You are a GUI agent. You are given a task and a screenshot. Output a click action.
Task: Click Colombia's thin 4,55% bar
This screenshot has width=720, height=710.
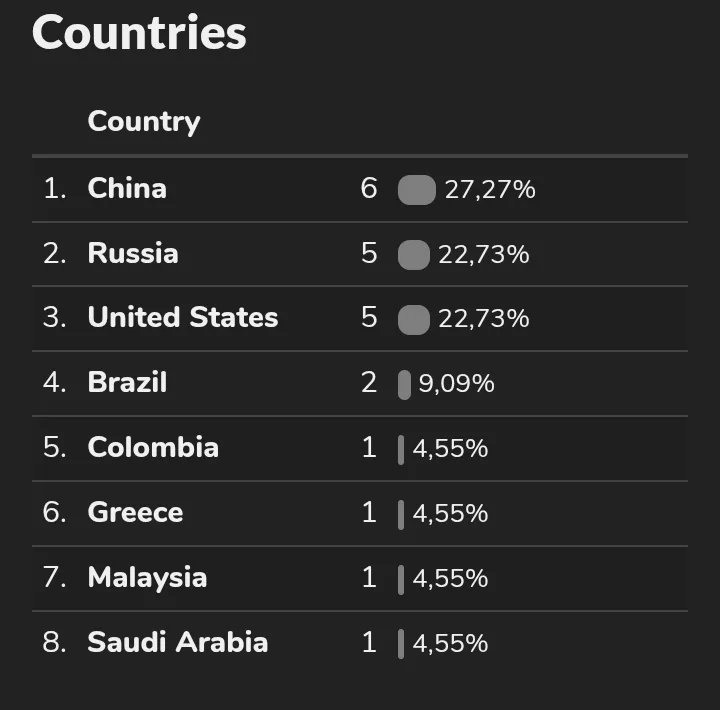[401, 450]
